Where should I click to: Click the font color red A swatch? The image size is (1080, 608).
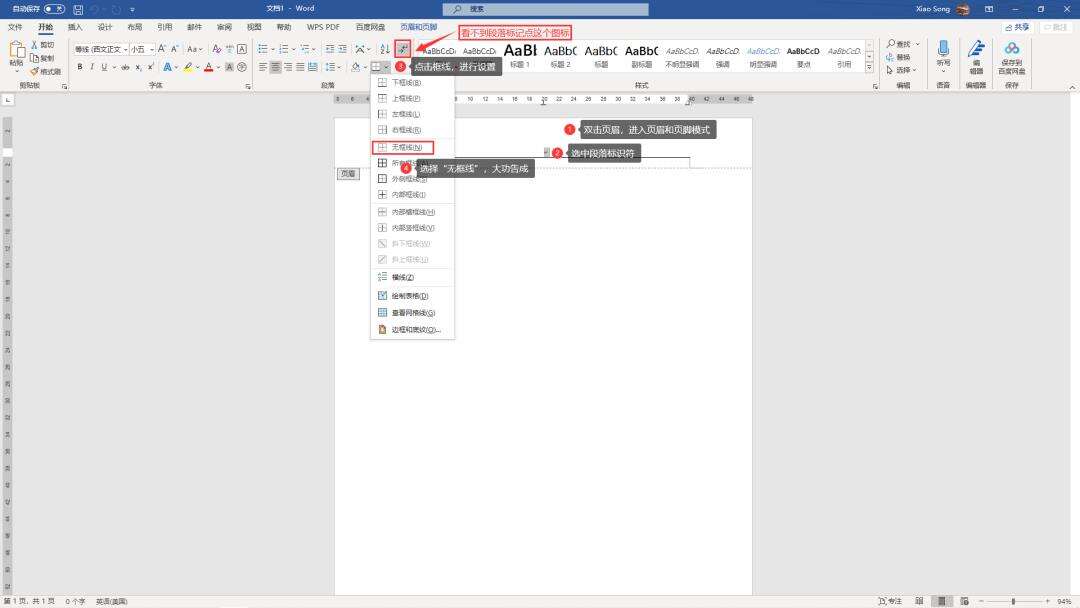click(x=208, y=67)
